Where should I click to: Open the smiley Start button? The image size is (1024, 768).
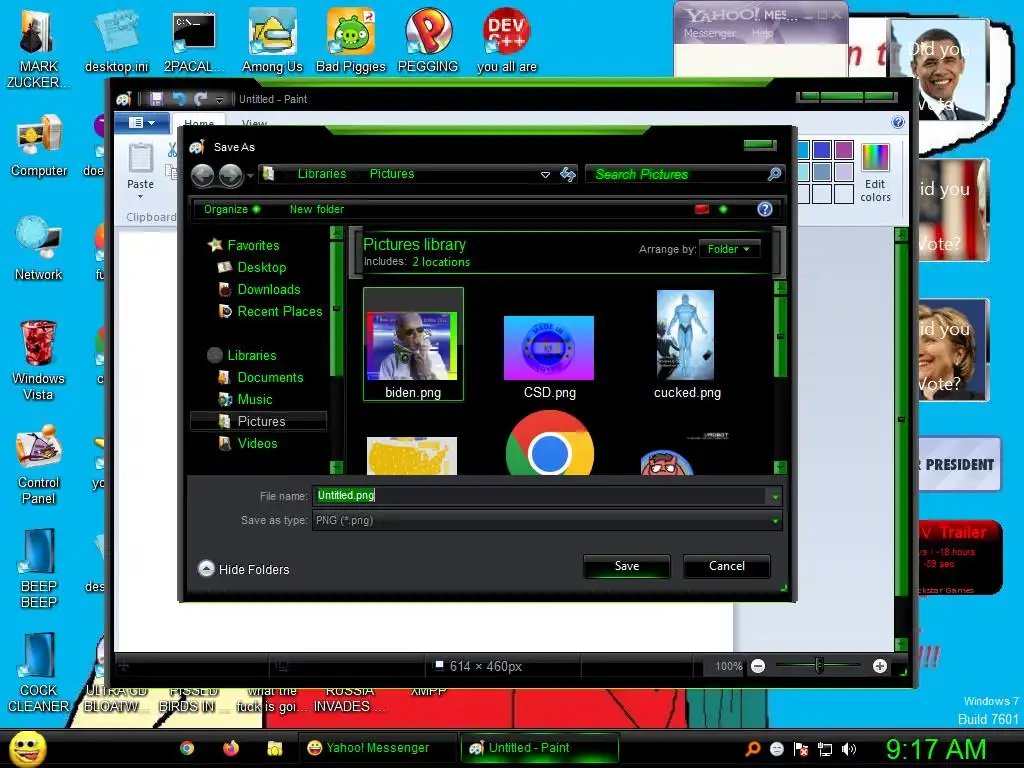coord(27,748)
